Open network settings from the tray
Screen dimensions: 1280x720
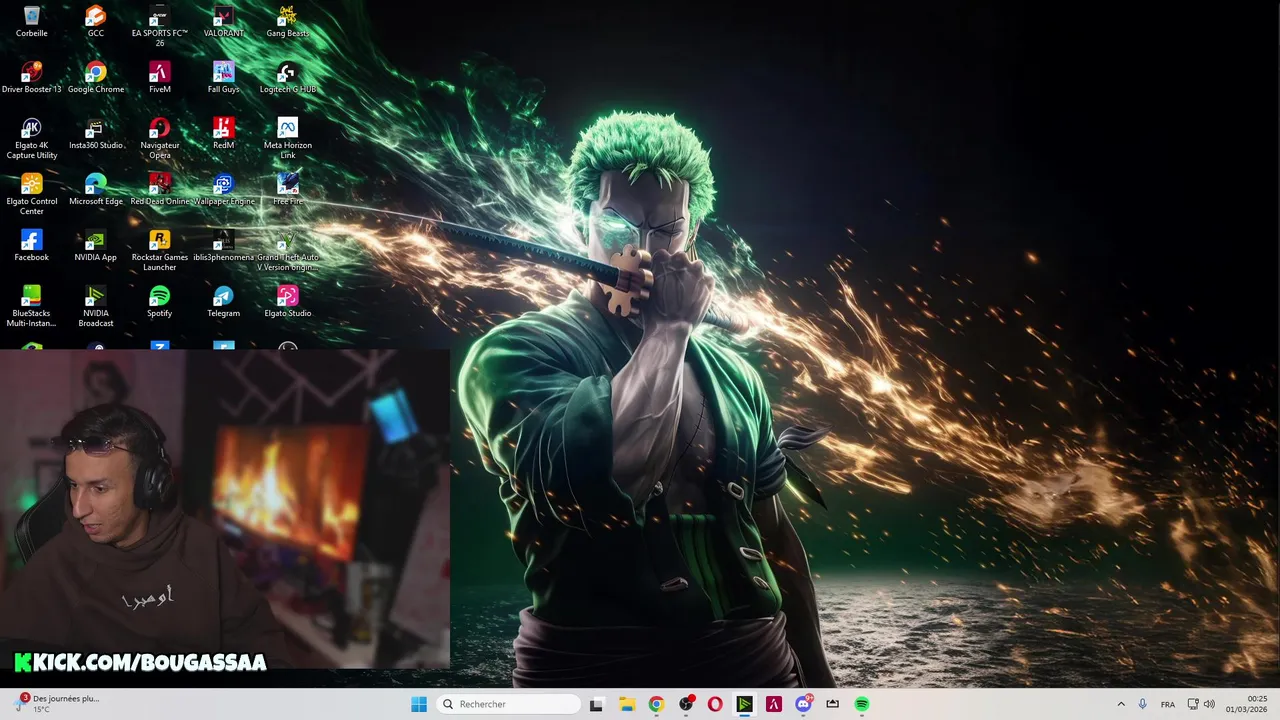pyautogui.click(x=1193, y=704)
